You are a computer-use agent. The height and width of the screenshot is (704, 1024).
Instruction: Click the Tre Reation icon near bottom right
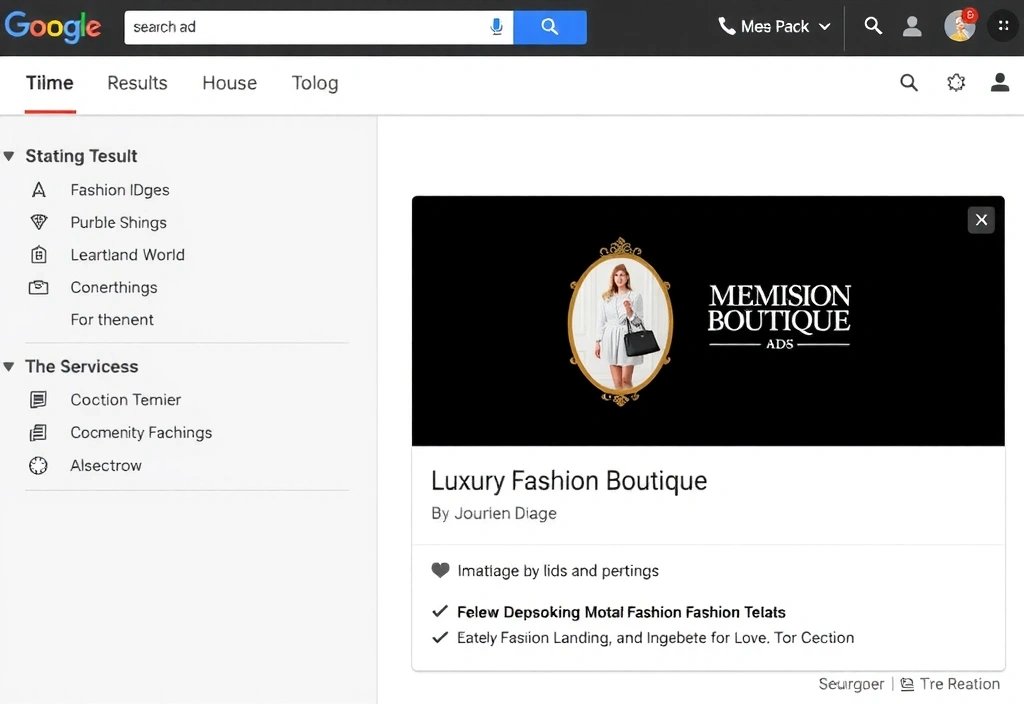point(909,683)
